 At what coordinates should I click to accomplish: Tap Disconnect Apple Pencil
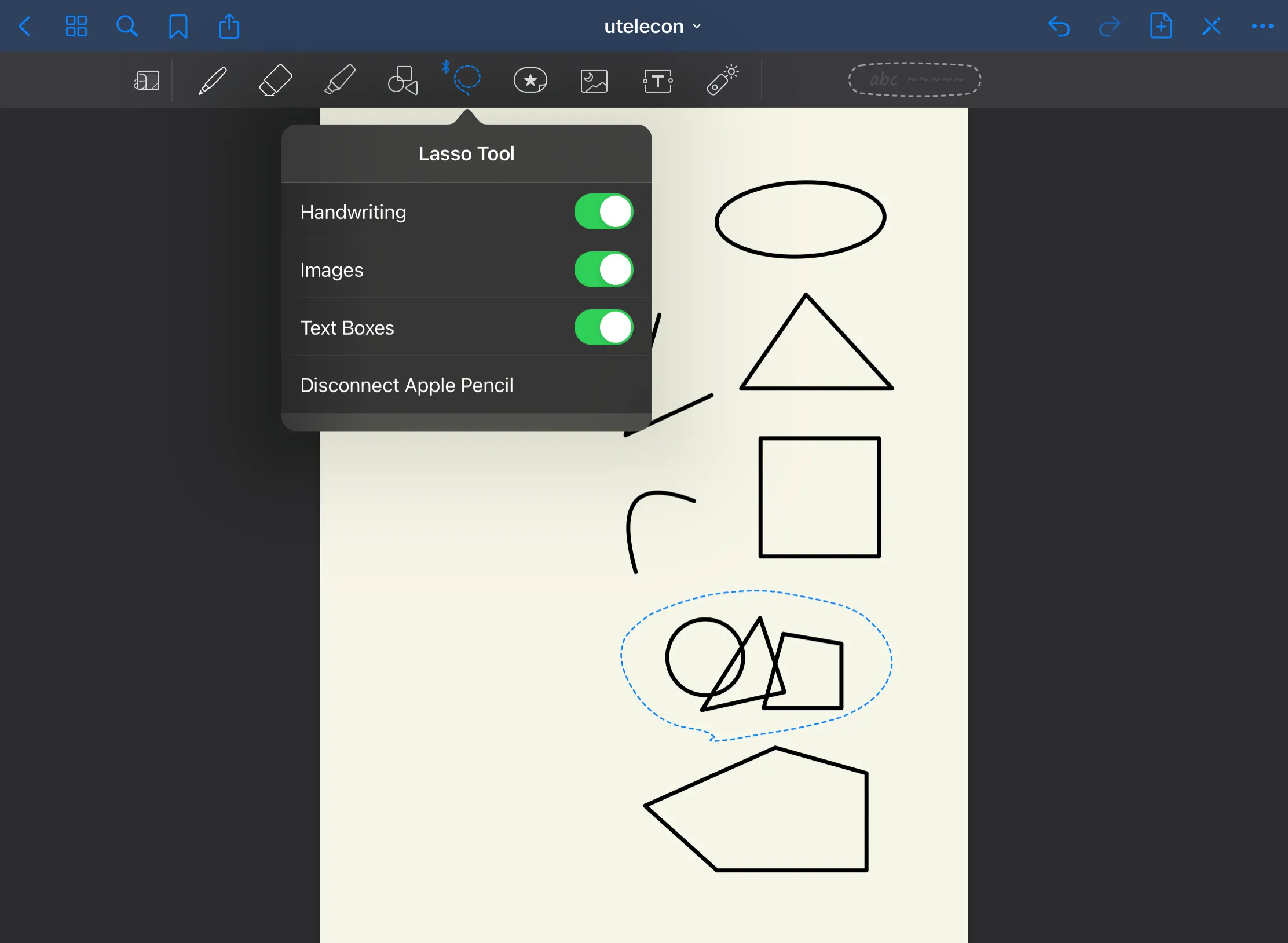[x=407, y=385]
